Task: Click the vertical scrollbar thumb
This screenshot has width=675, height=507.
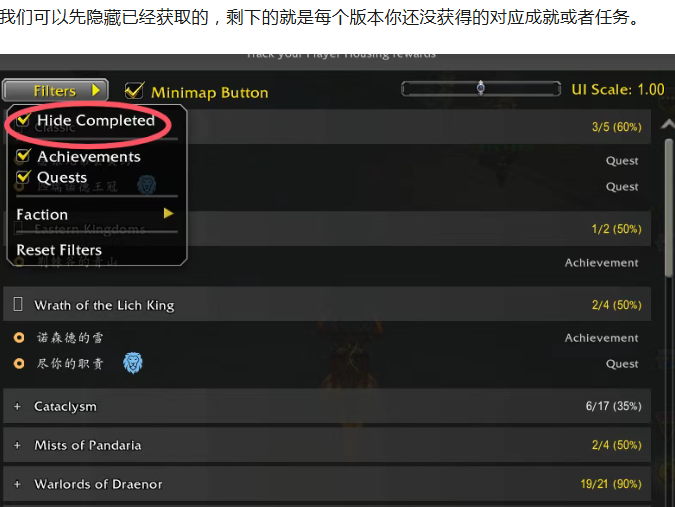Action: pos(669,208)
